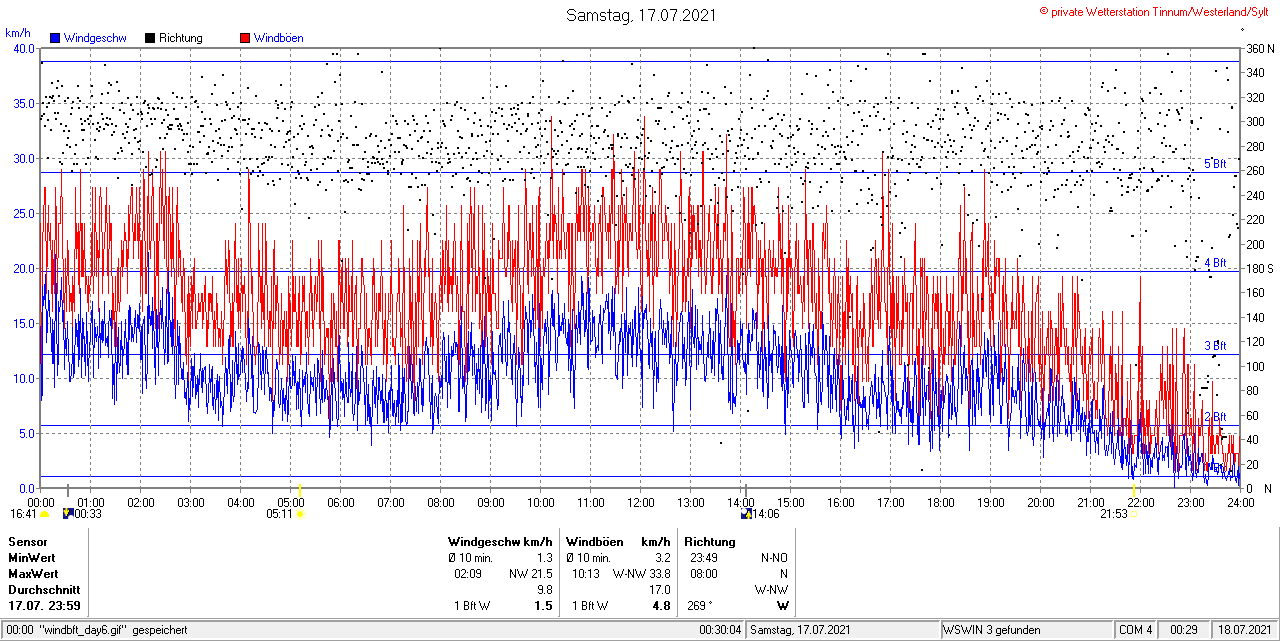Click the current gust value 4.8
This screenshot has width=1280, height=641.
click(x=661, y=606)
